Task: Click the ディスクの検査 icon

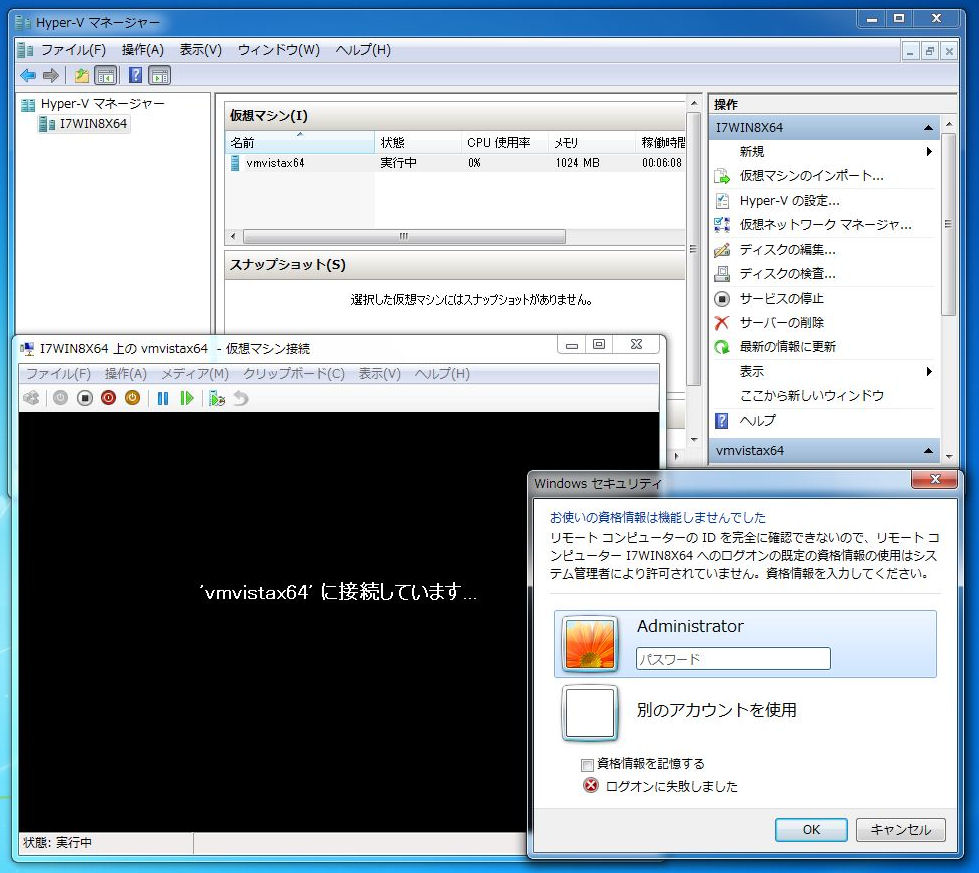Action: tap(722, 274)
